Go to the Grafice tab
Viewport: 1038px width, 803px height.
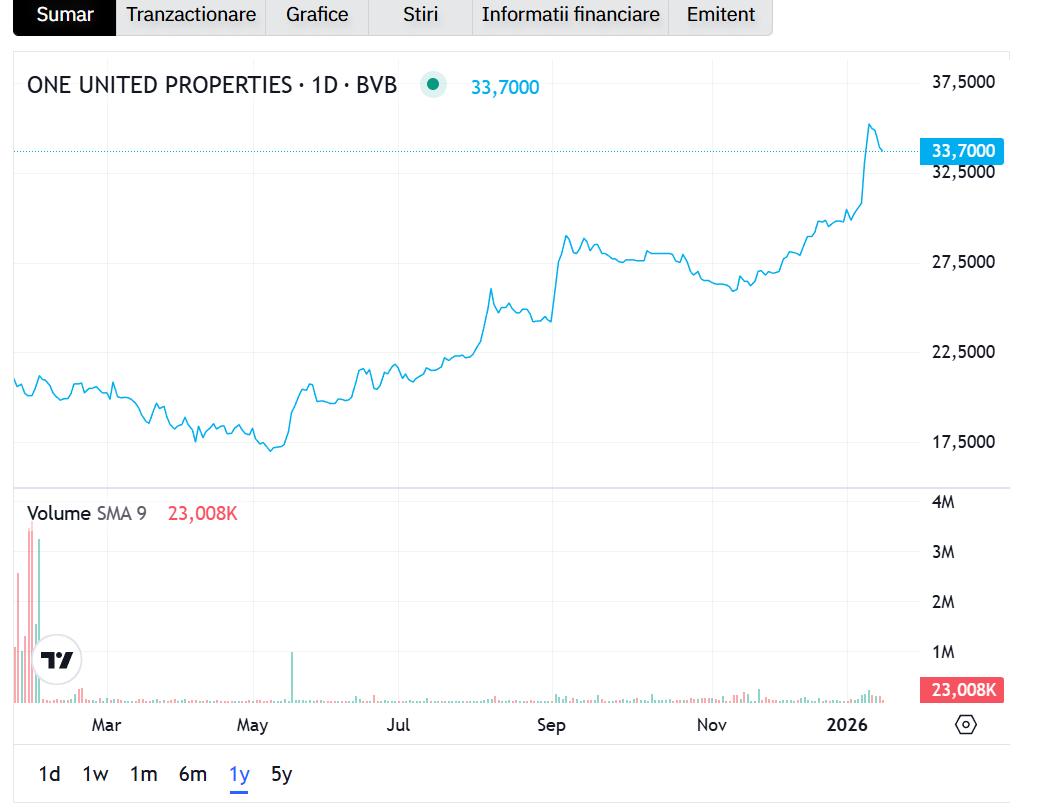(x=317, y=15)
